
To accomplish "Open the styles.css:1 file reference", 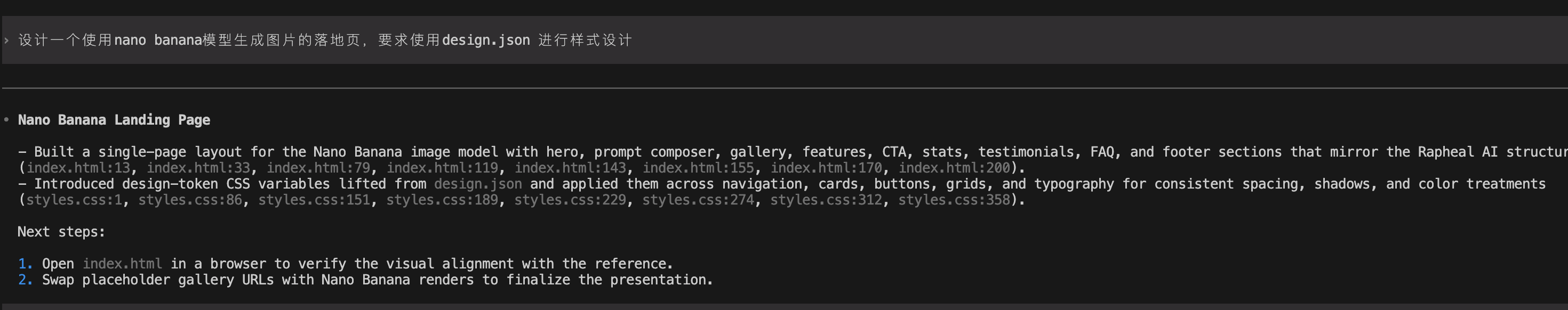I will (74, 200).
